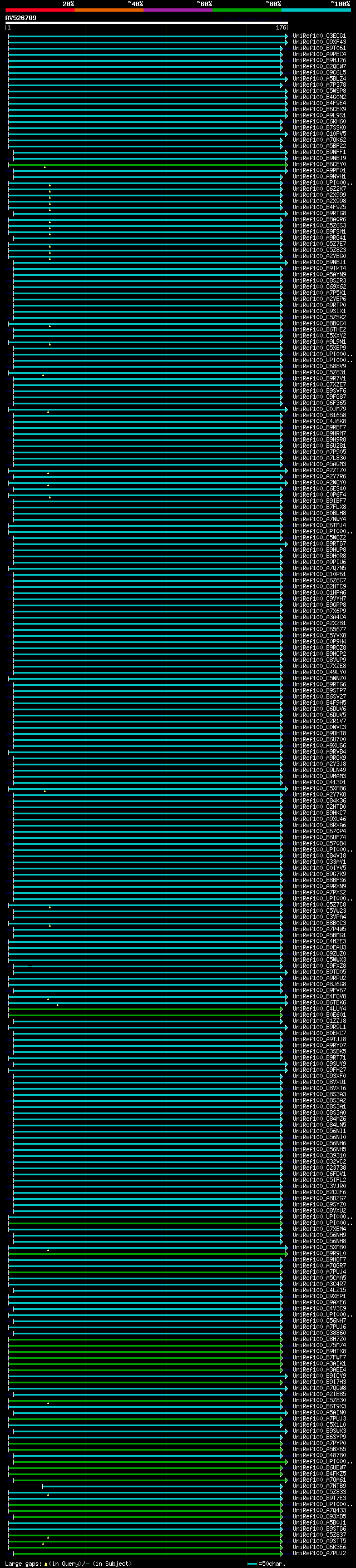Select the UniRef100_A9NVM1 label
The image size is (356, 1568).
[x=319, y=176]
